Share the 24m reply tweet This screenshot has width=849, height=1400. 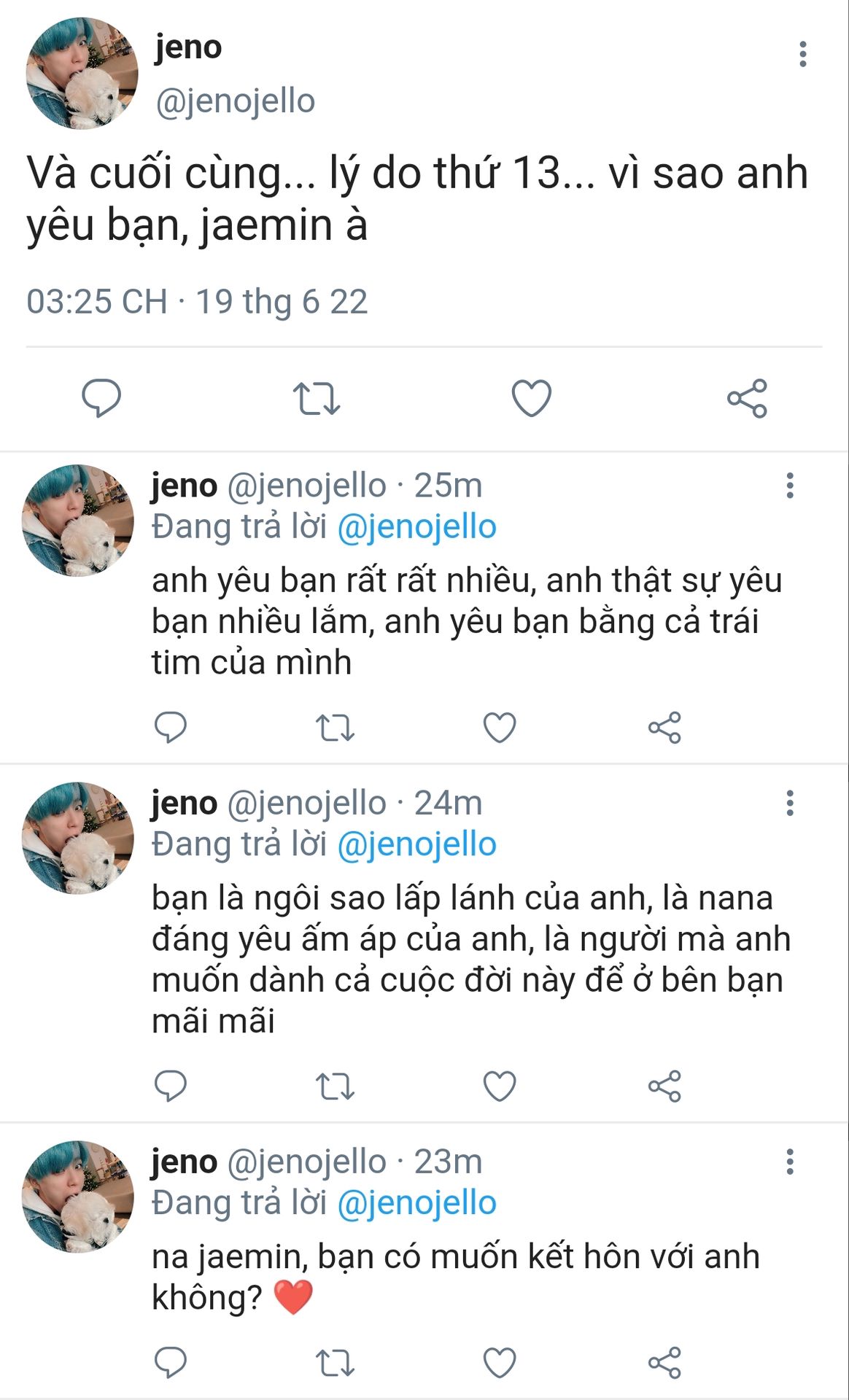(x=664, y=1086)
